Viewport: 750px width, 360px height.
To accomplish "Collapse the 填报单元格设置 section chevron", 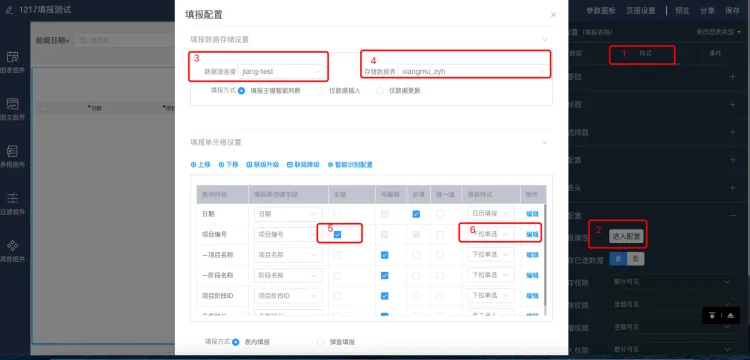I will point(544,142).
